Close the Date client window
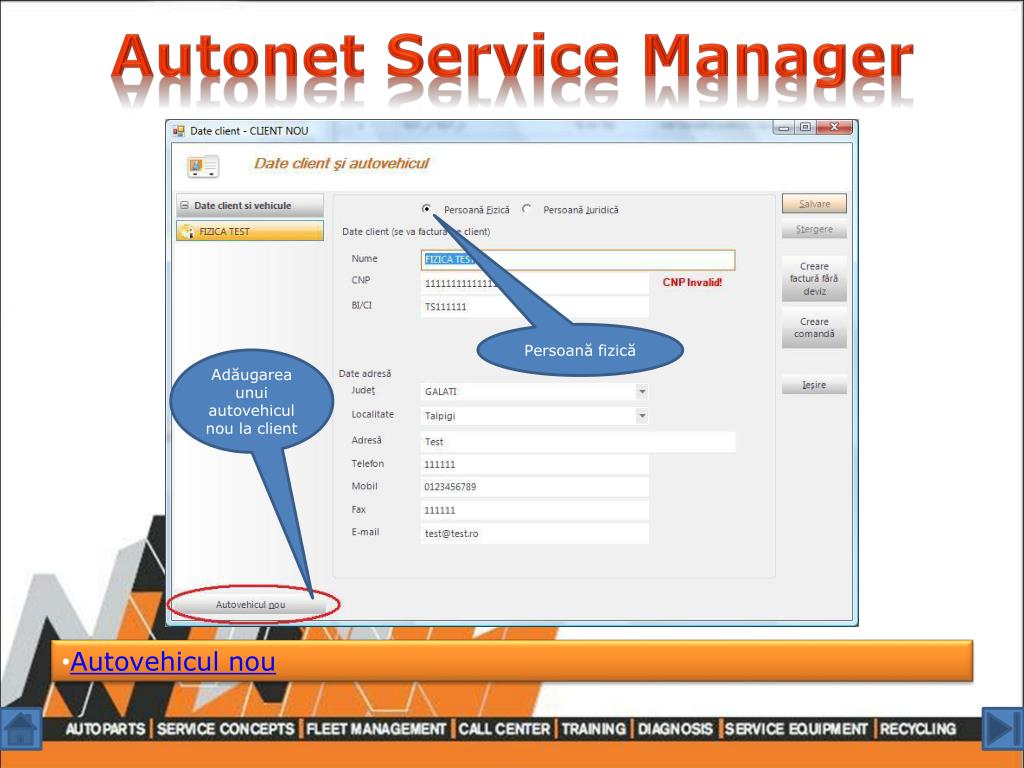The width and height of the screenshot is (1024, 768). (x=834, y=127)
